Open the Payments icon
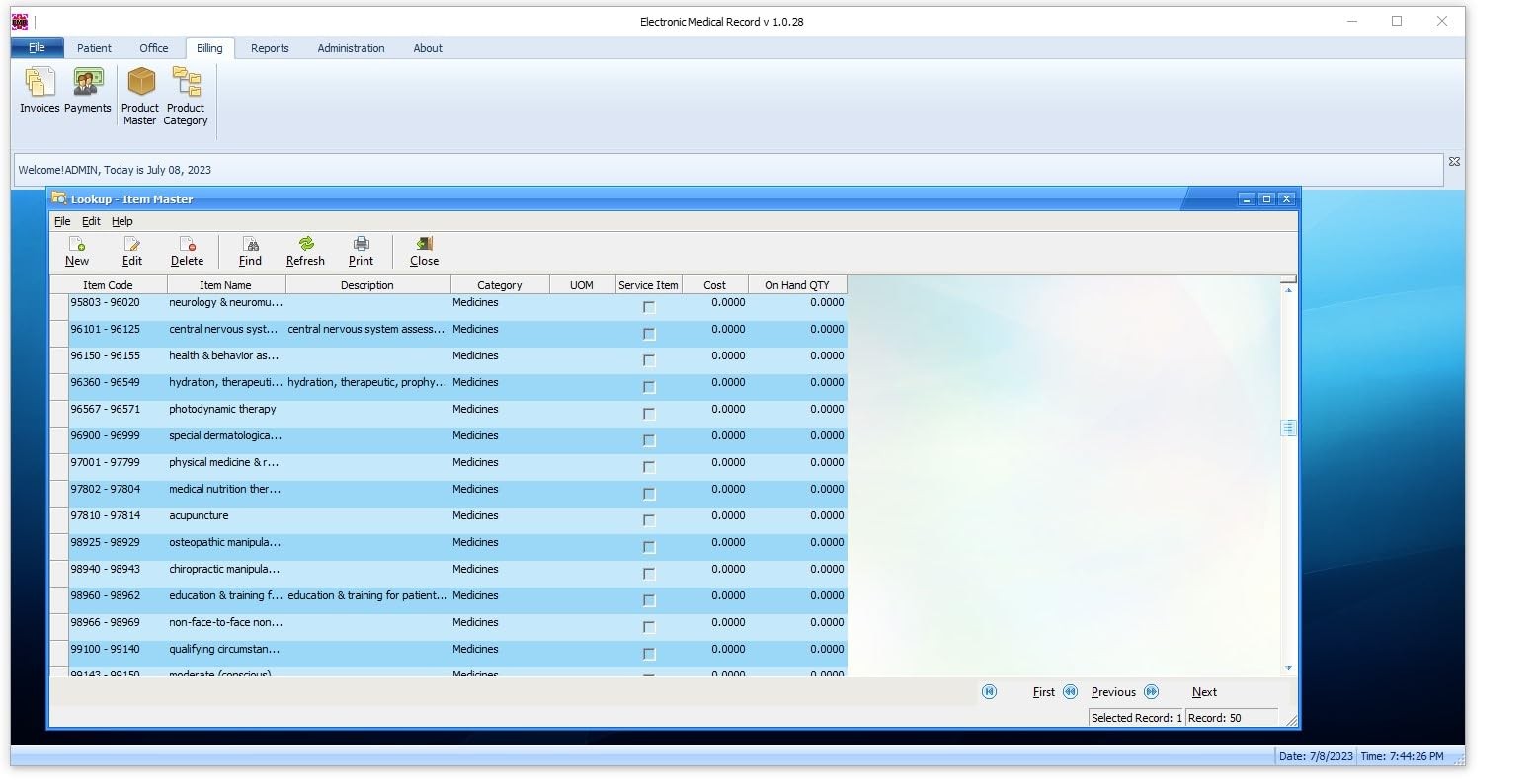Image resolution: width=1538 pixels, height=784 pixels. 88,91
